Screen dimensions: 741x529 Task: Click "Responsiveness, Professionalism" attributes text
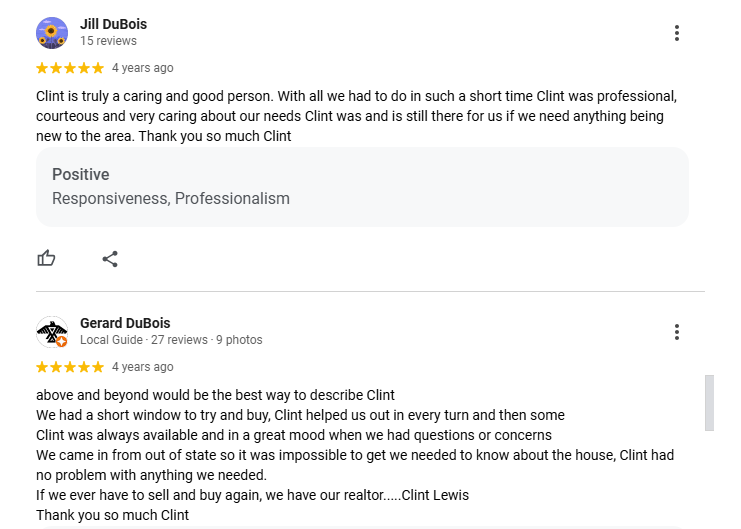click(x=171, y=198)
